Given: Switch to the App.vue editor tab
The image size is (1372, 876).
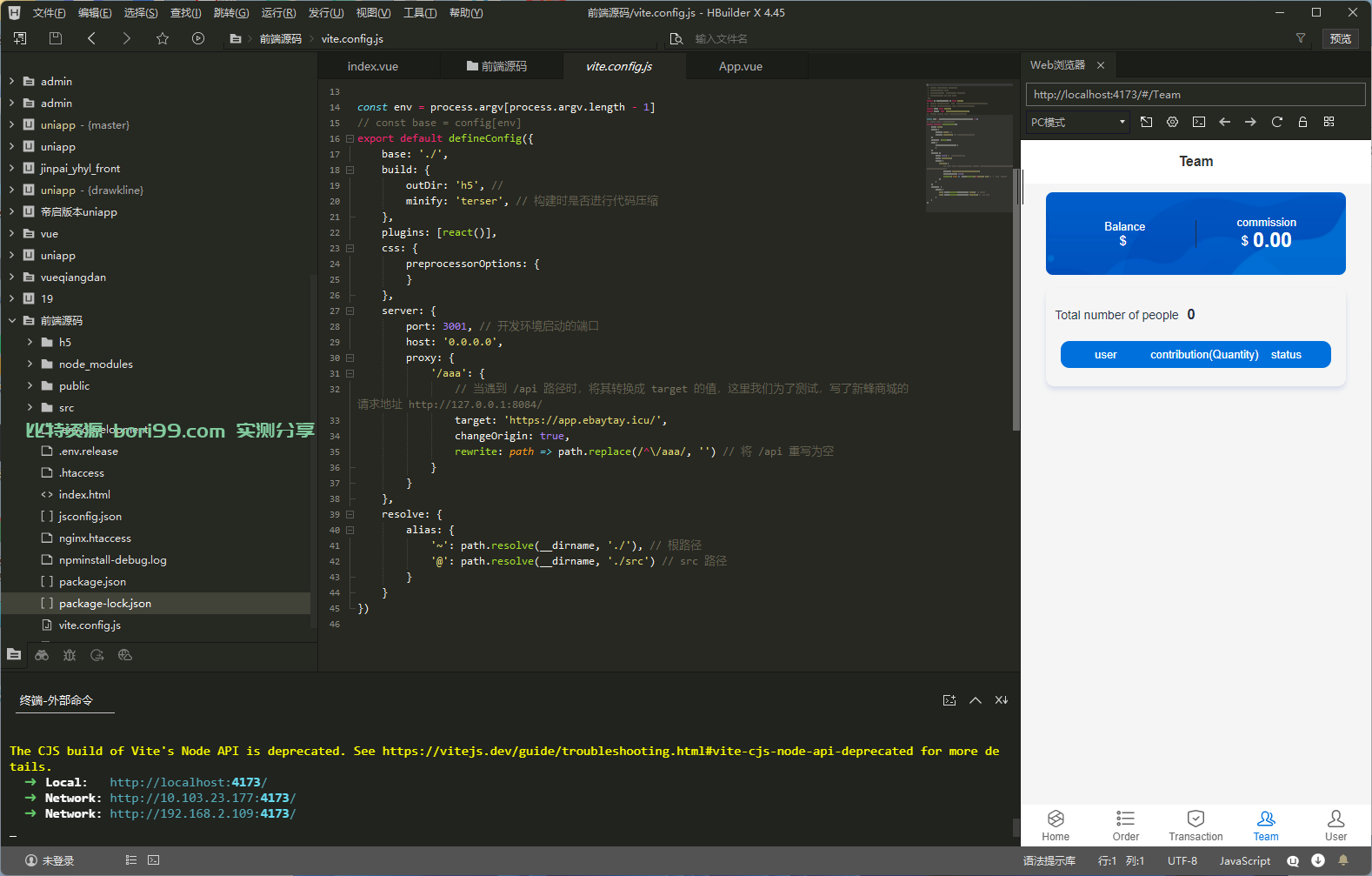Looking at the screenshot, I should coord(741,66).
